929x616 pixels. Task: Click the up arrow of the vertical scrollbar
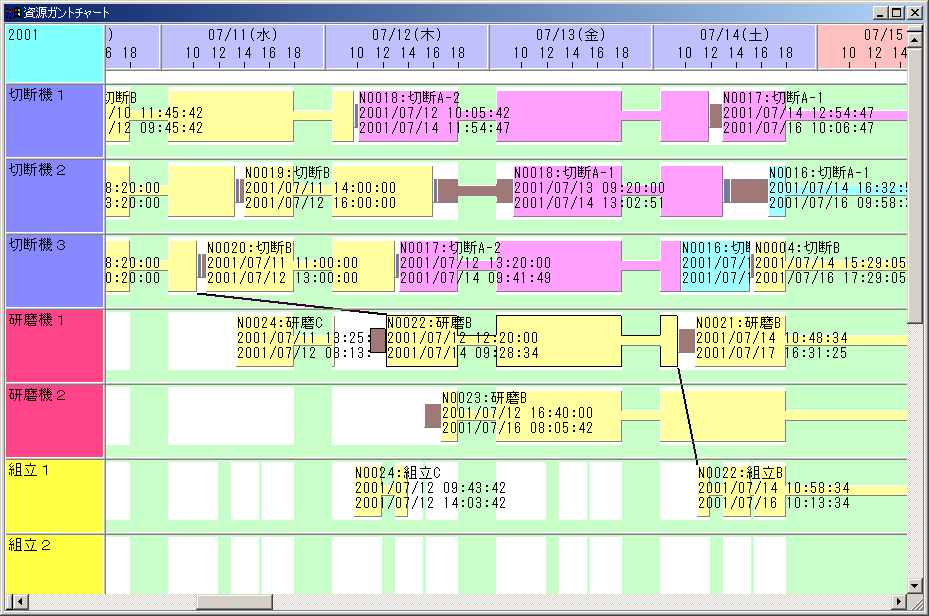(915, 33)
